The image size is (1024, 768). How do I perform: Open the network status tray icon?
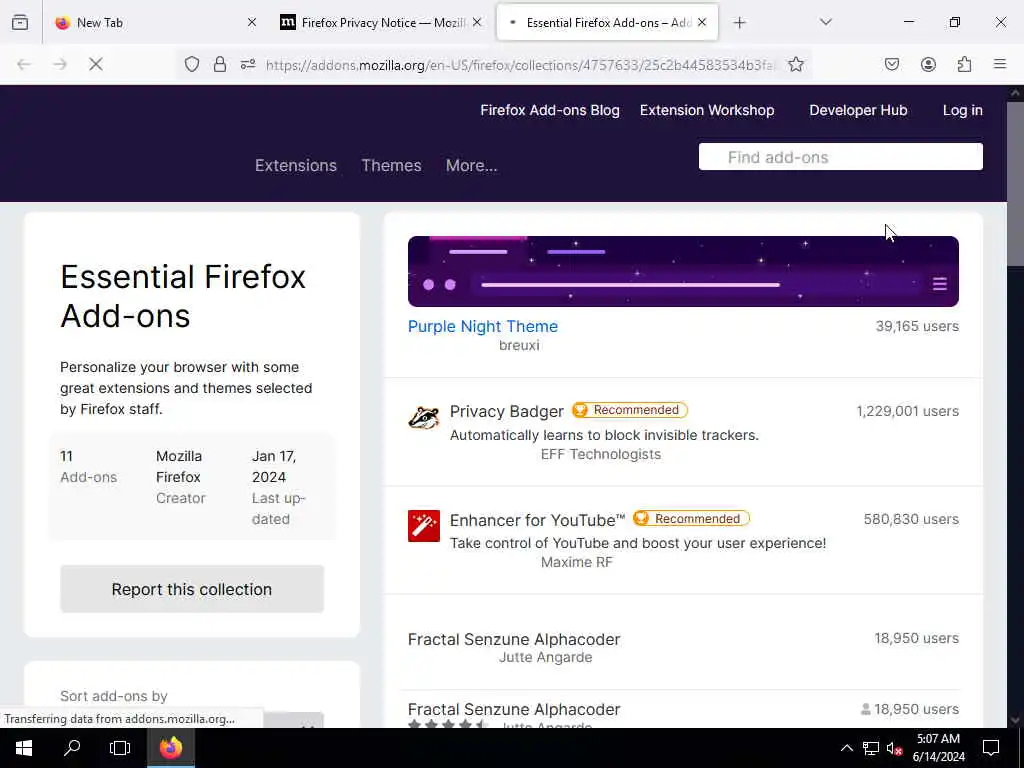point(871,748)
